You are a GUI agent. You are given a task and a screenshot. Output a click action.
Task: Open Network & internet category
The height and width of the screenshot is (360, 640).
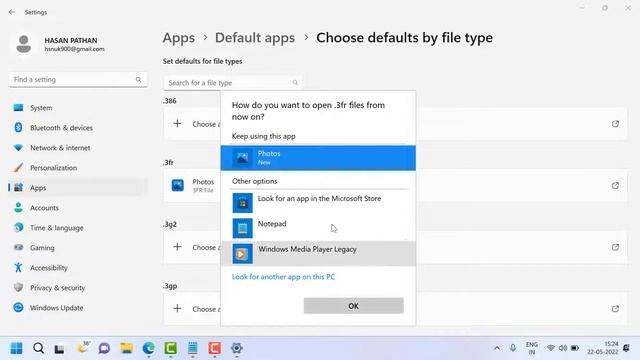point(78,148)
